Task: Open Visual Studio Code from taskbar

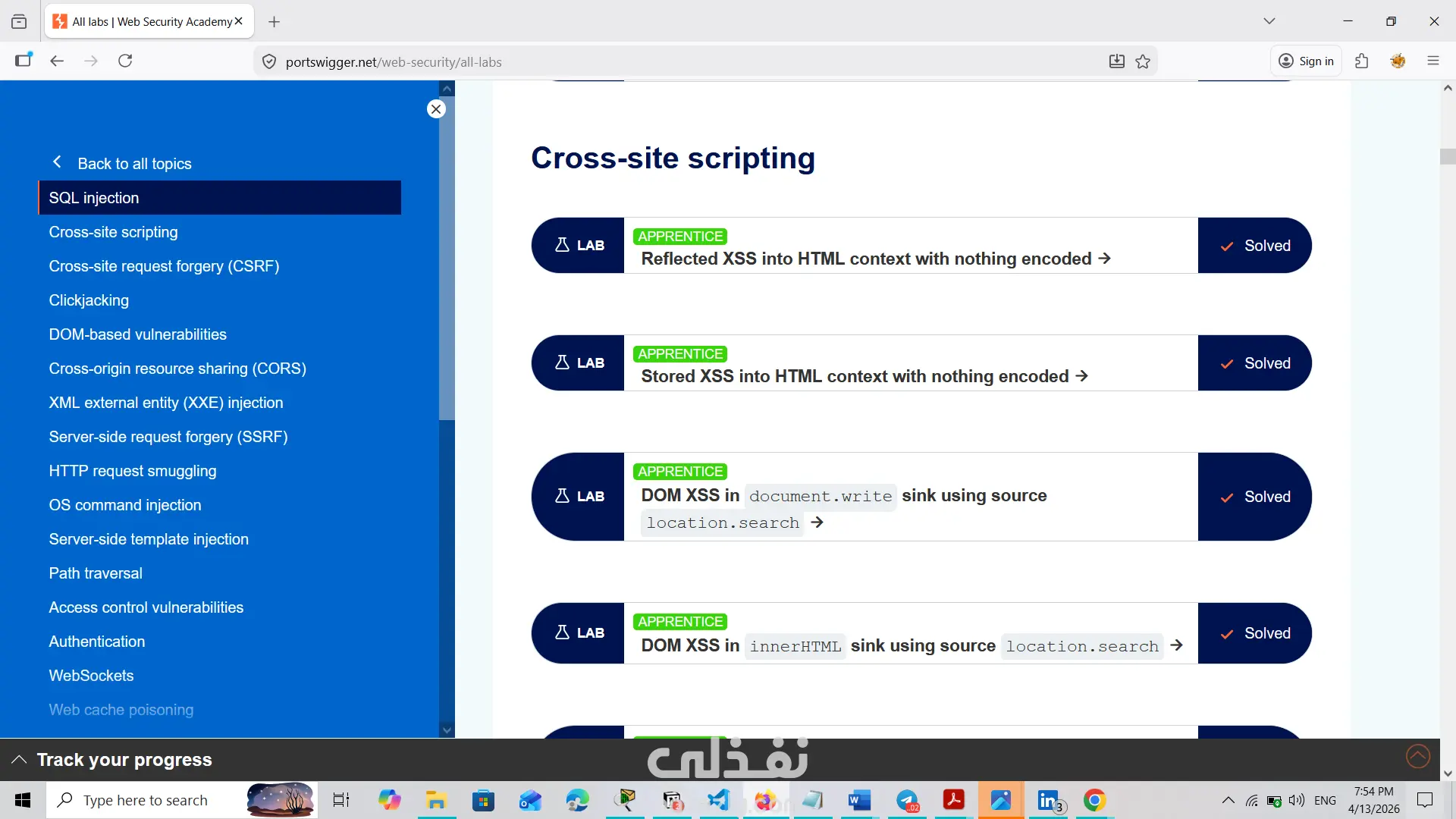Action: (x=718, y=800)
